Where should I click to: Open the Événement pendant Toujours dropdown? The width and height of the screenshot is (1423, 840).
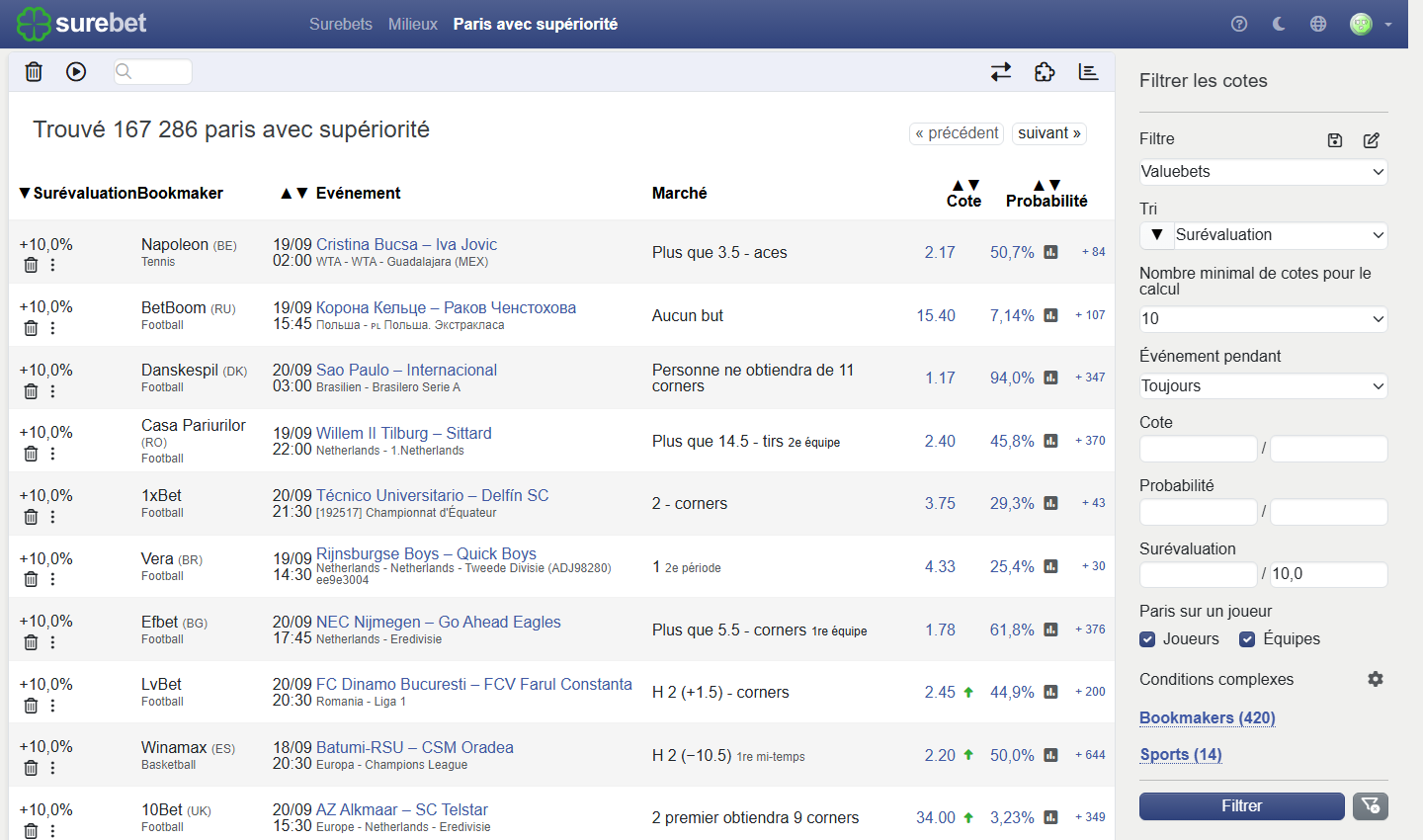(x=1263, y=386)
